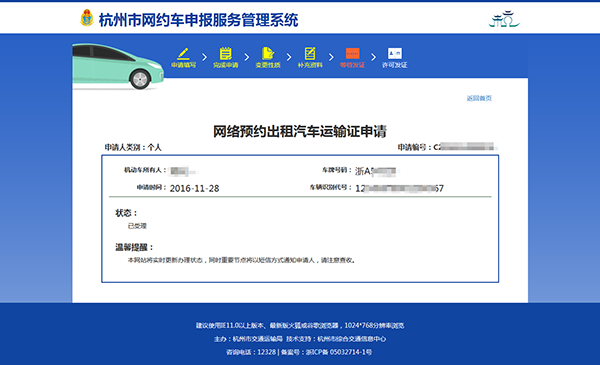The width and height of the screenshot is (600, 365).
Task: Click chevron between 变更性质 and 补充资料
Action: pos(289,57)
